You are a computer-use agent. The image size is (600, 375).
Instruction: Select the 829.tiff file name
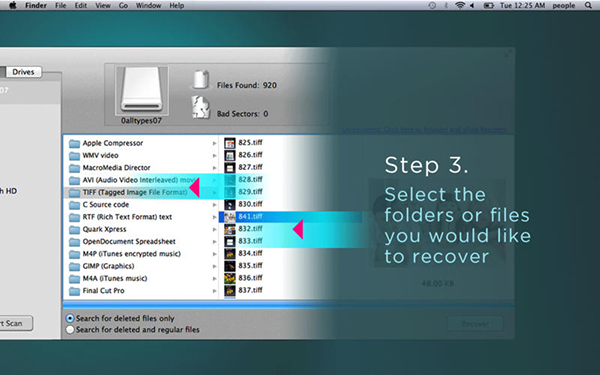point(250,192)
